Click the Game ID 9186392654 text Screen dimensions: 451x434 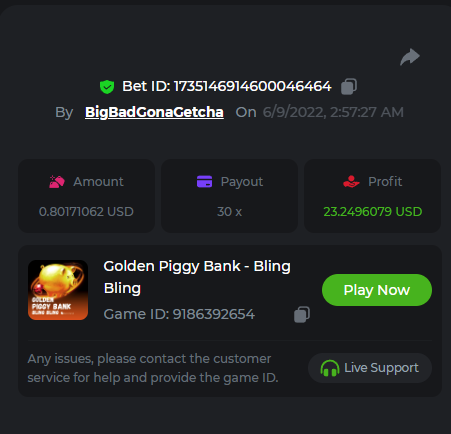tap(179, 314)
